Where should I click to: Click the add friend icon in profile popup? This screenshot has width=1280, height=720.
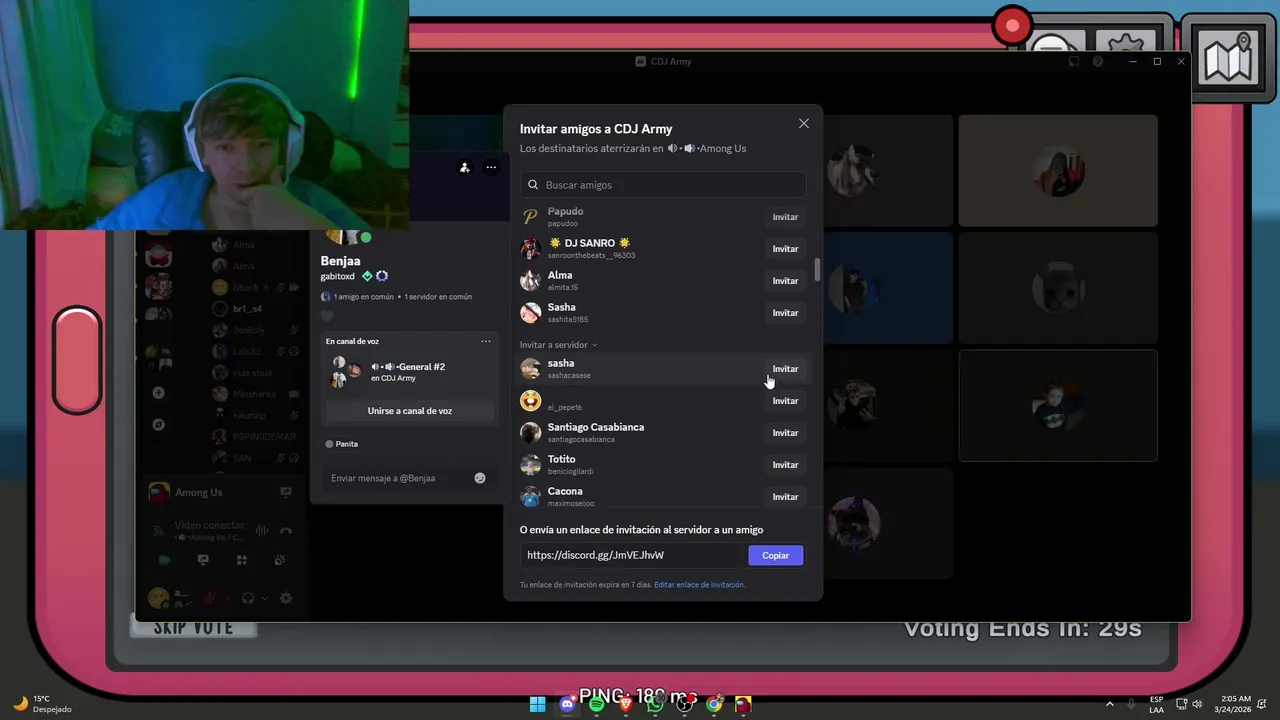point(464,168)
